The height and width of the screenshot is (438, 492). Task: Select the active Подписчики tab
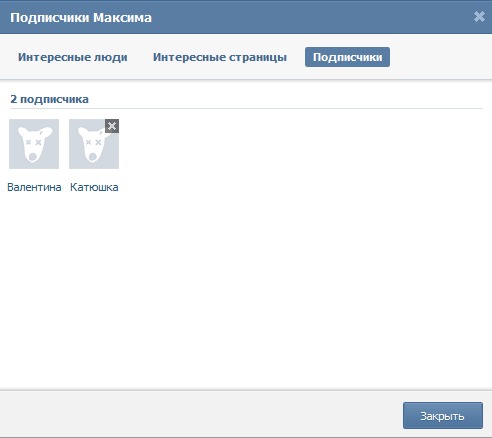tap(347, 57)
